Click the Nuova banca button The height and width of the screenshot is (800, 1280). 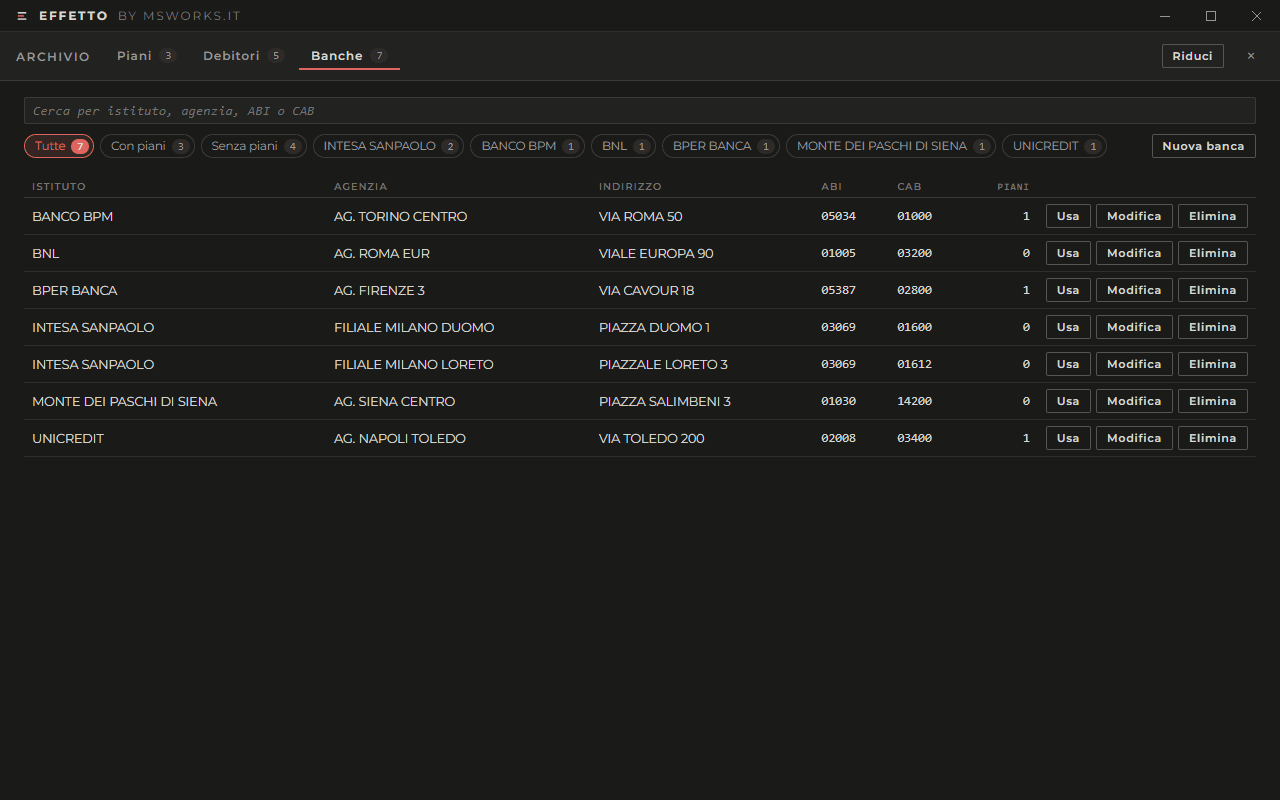click(1203, 146)
